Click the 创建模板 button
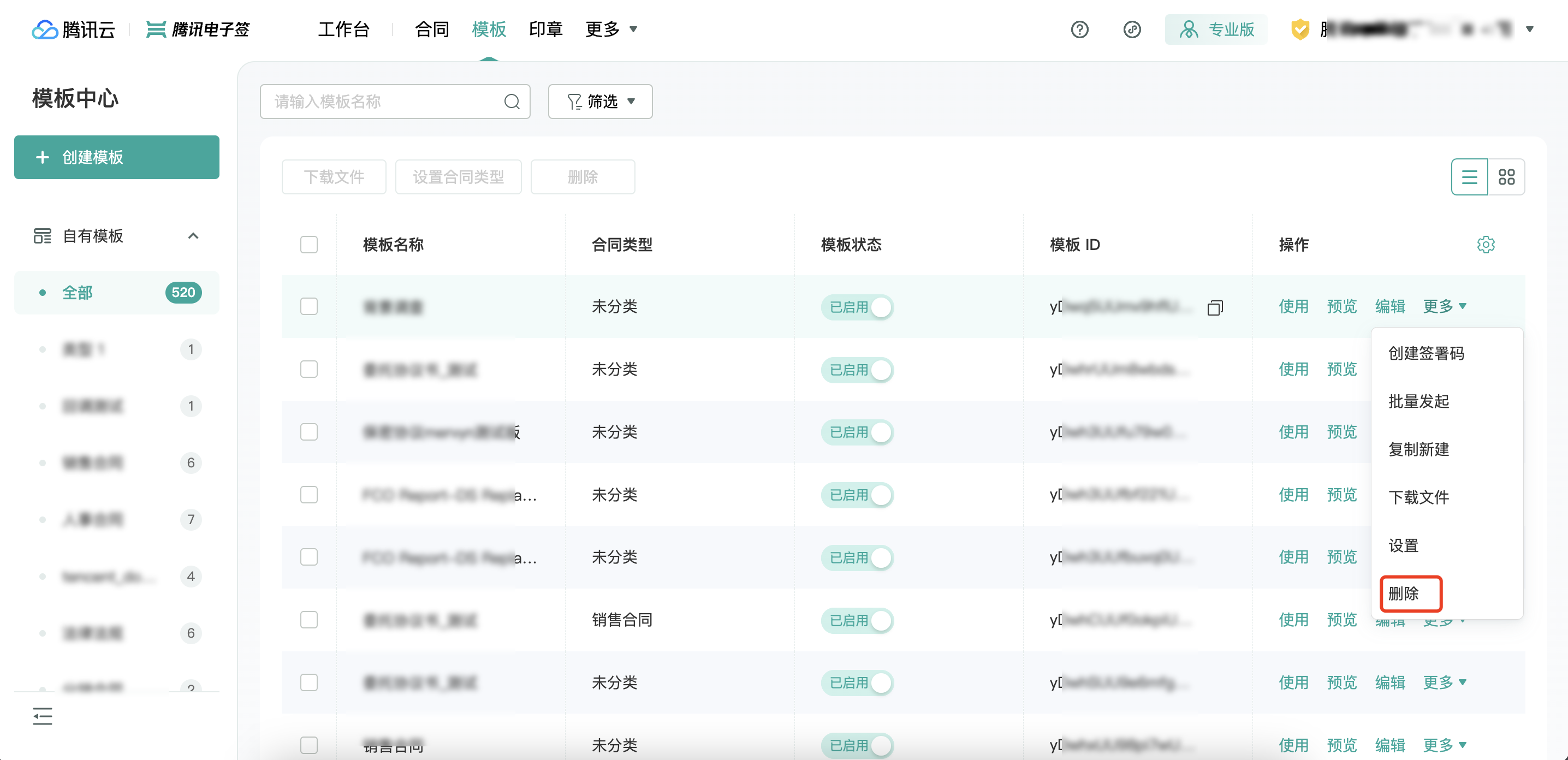The width and height of the screenshot is (1568, 760). point(116,157)
